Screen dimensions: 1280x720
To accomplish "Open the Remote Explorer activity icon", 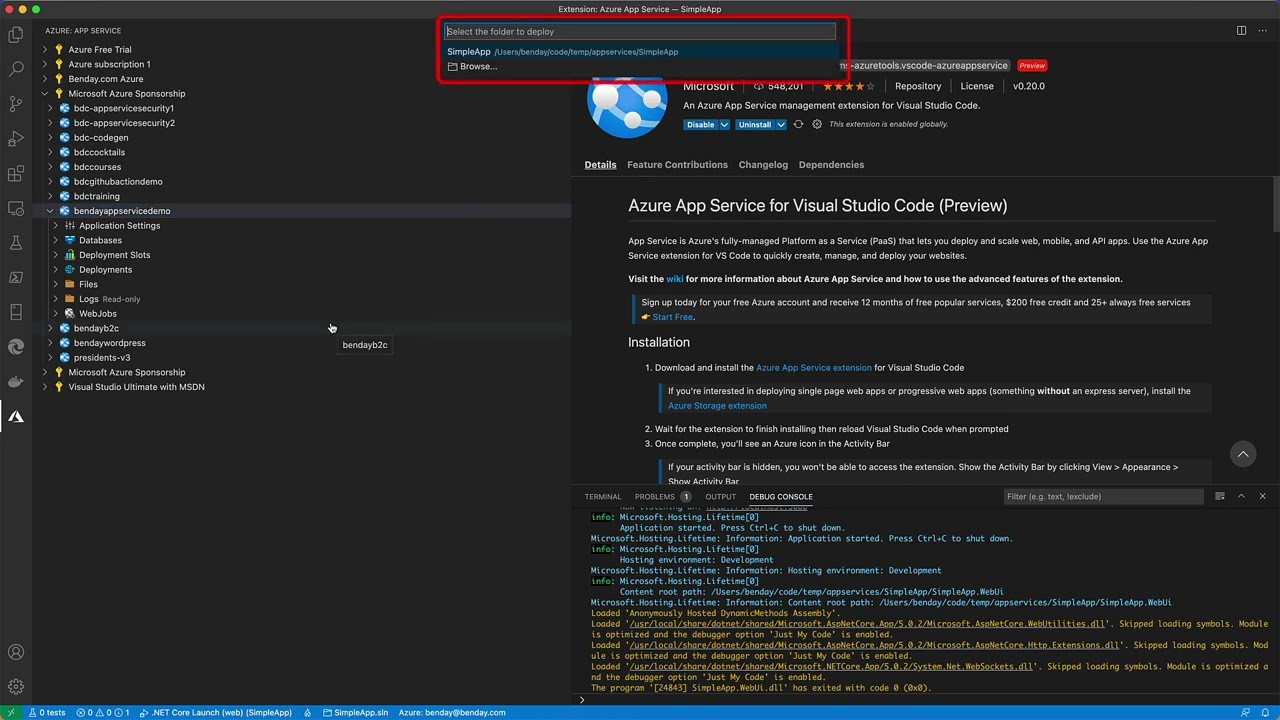I will pyautogui.click(x=16, y=208).
